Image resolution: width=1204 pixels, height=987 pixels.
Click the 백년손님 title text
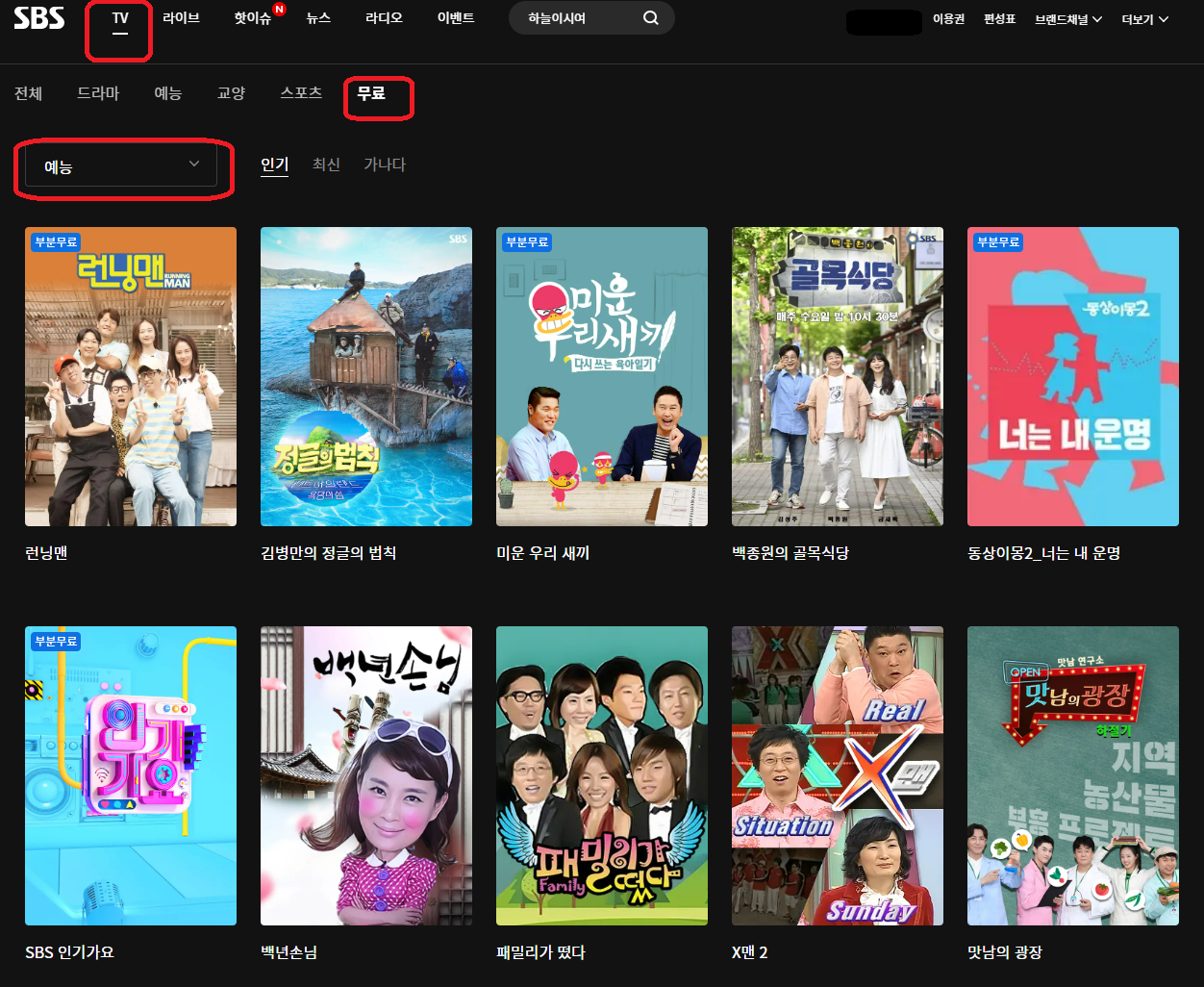(x=289, y=952)
